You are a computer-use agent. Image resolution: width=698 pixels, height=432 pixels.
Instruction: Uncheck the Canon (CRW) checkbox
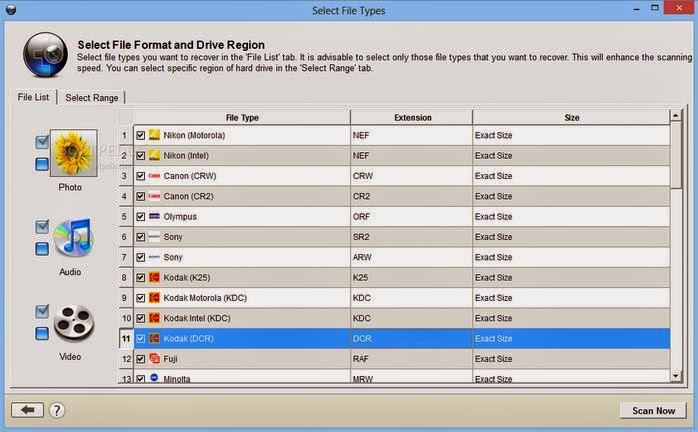click(141, 176)
